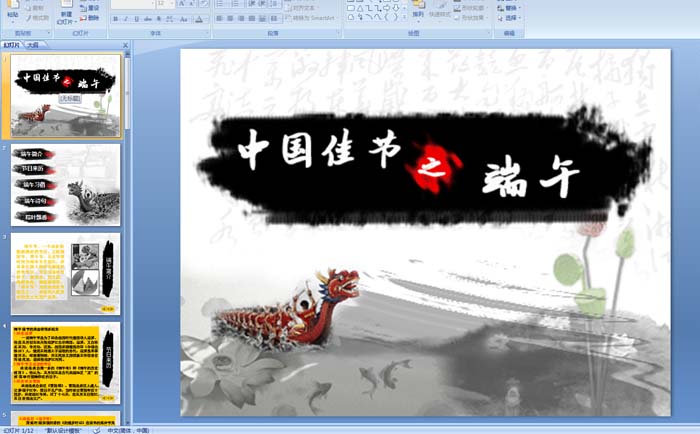The height and width of the screenshot is (434, 700).
Task: Toggle underline formatting
Action: (137, 19)
